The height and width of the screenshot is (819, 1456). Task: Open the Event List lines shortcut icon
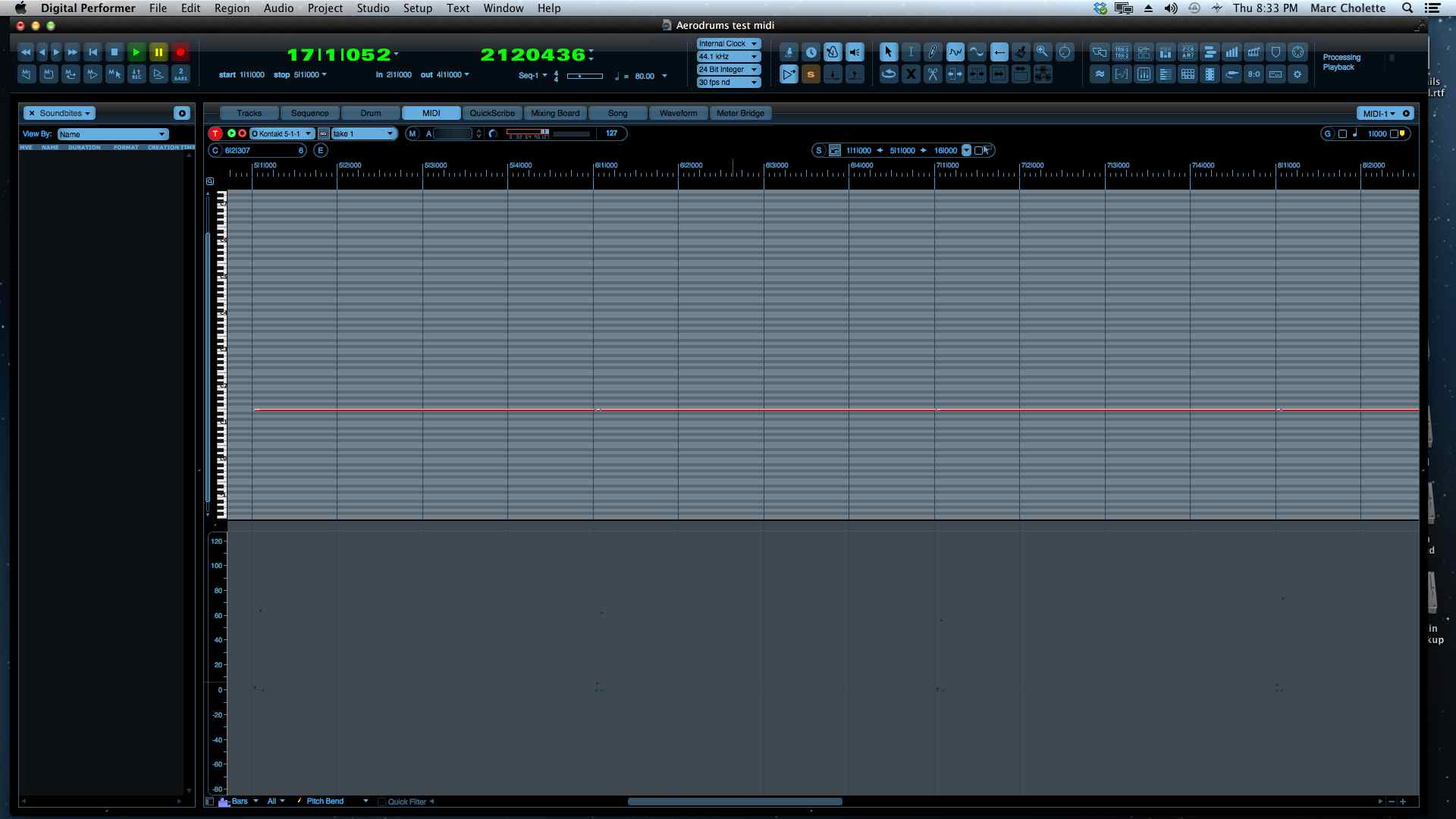tap(1166, 74)
